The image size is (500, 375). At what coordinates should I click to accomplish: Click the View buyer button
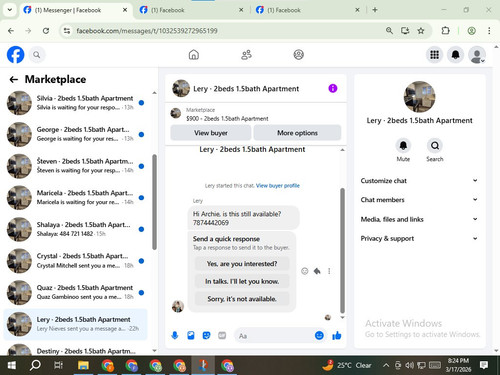[211, 133]
